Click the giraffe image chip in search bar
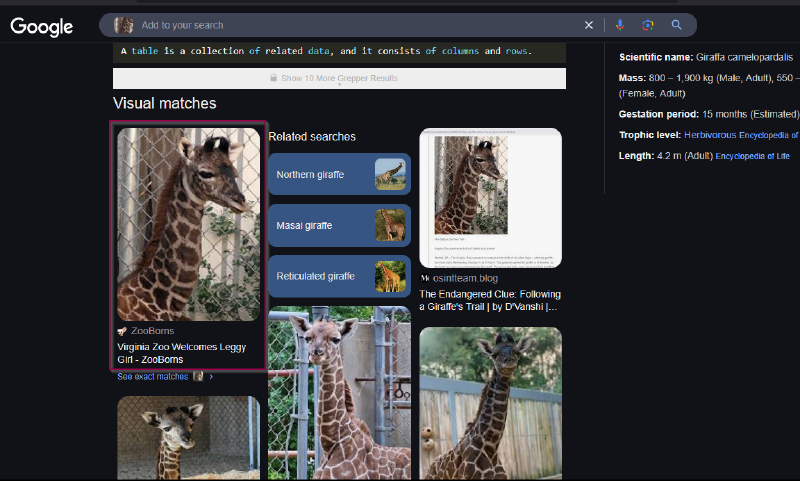 [124, 25]
